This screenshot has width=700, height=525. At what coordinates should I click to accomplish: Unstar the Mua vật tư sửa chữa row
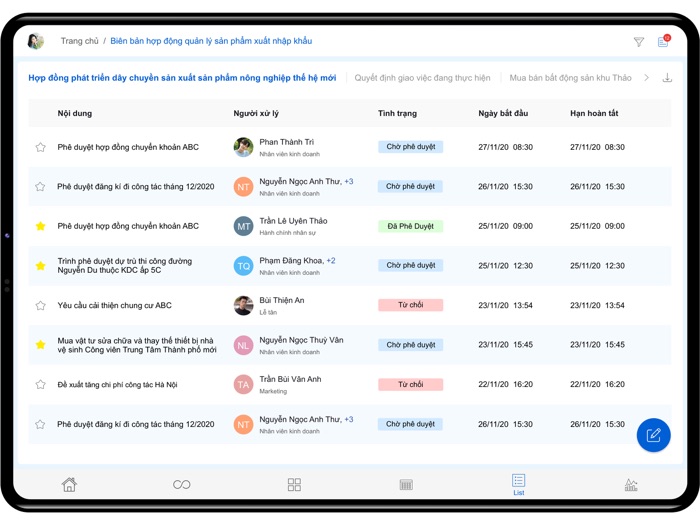[x=41, y=345]
